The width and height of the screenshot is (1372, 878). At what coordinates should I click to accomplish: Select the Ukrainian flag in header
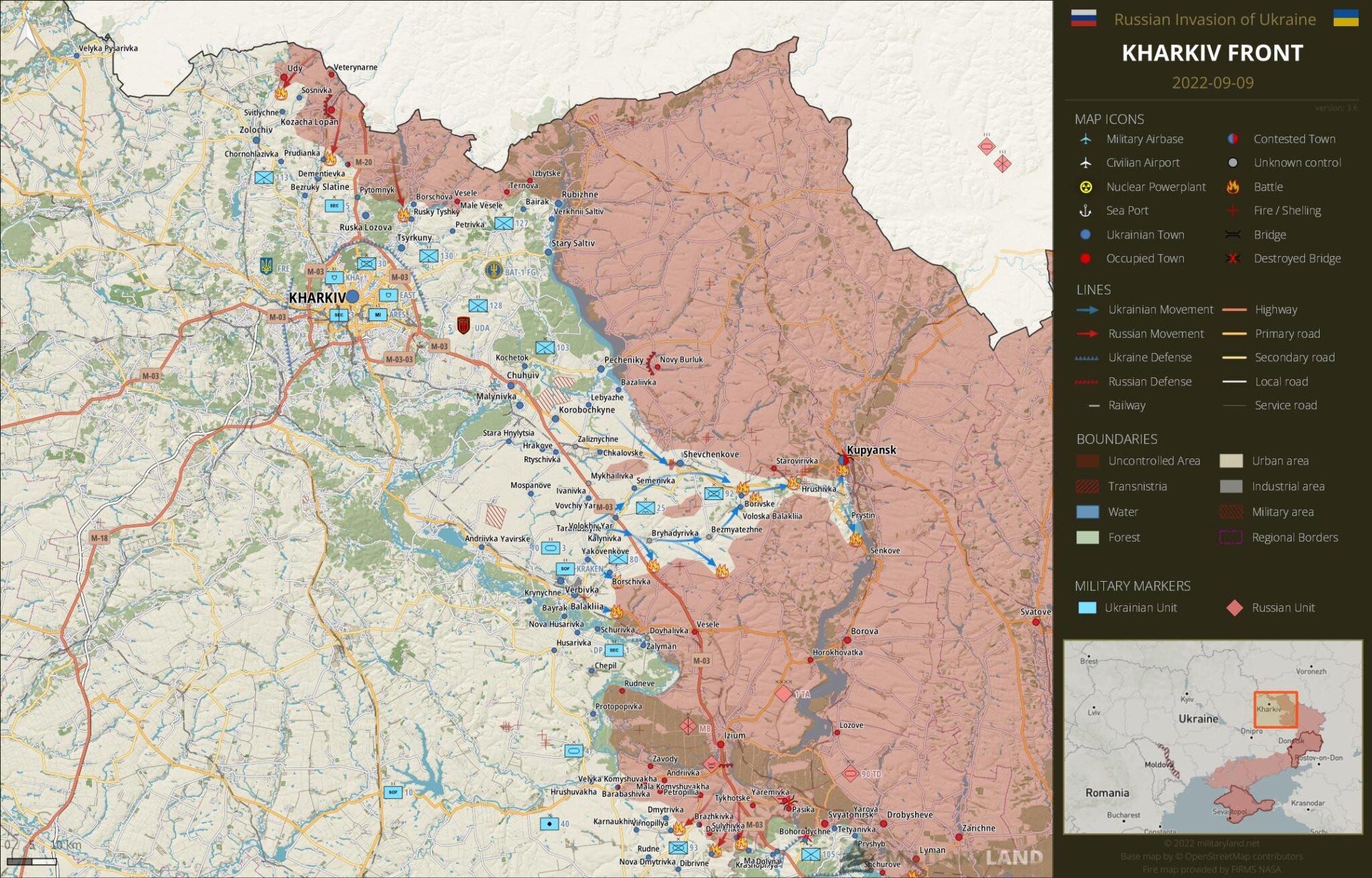(x=1345, y=18)
